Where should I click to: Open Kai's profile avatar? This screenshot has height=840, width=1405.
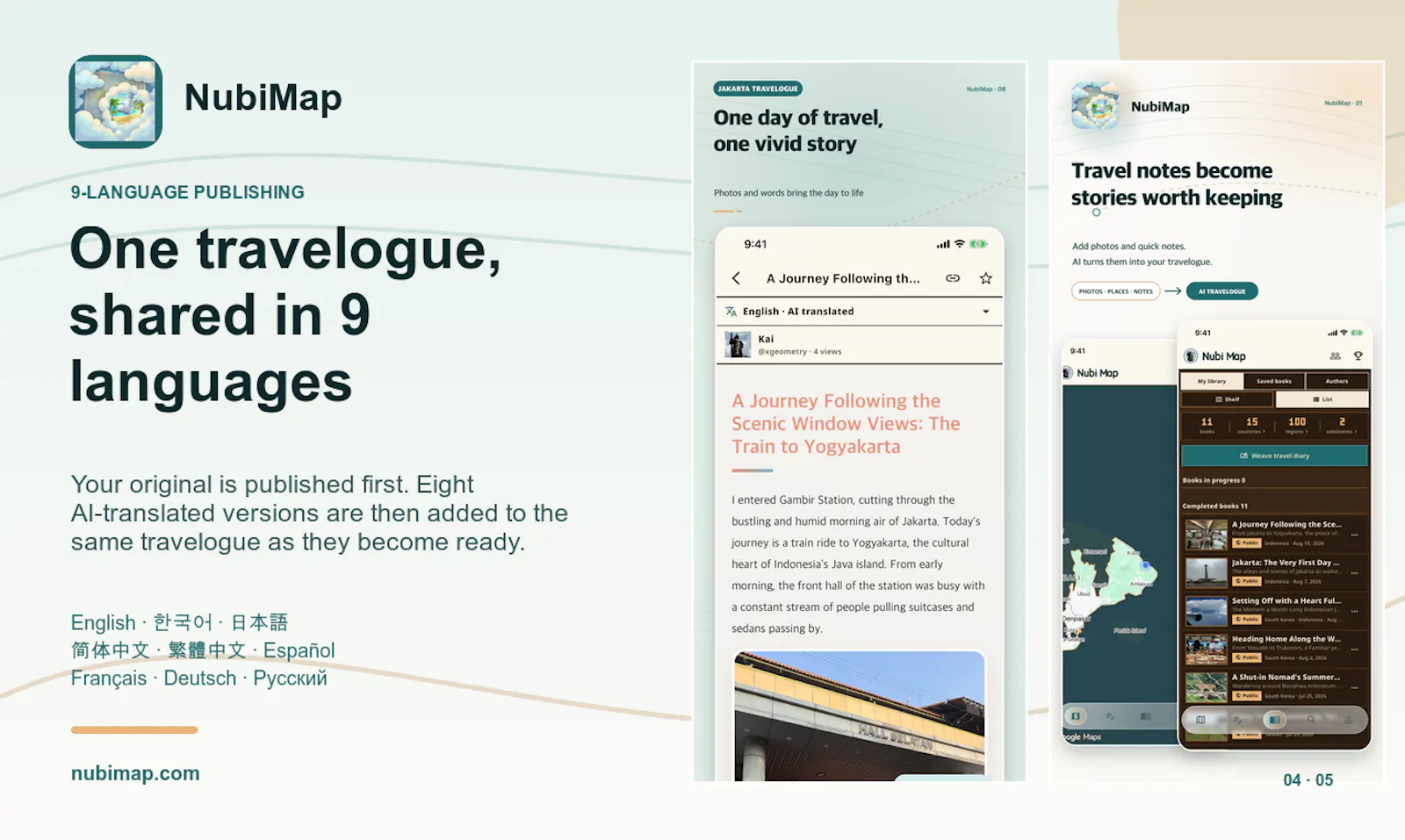point(738,345)
